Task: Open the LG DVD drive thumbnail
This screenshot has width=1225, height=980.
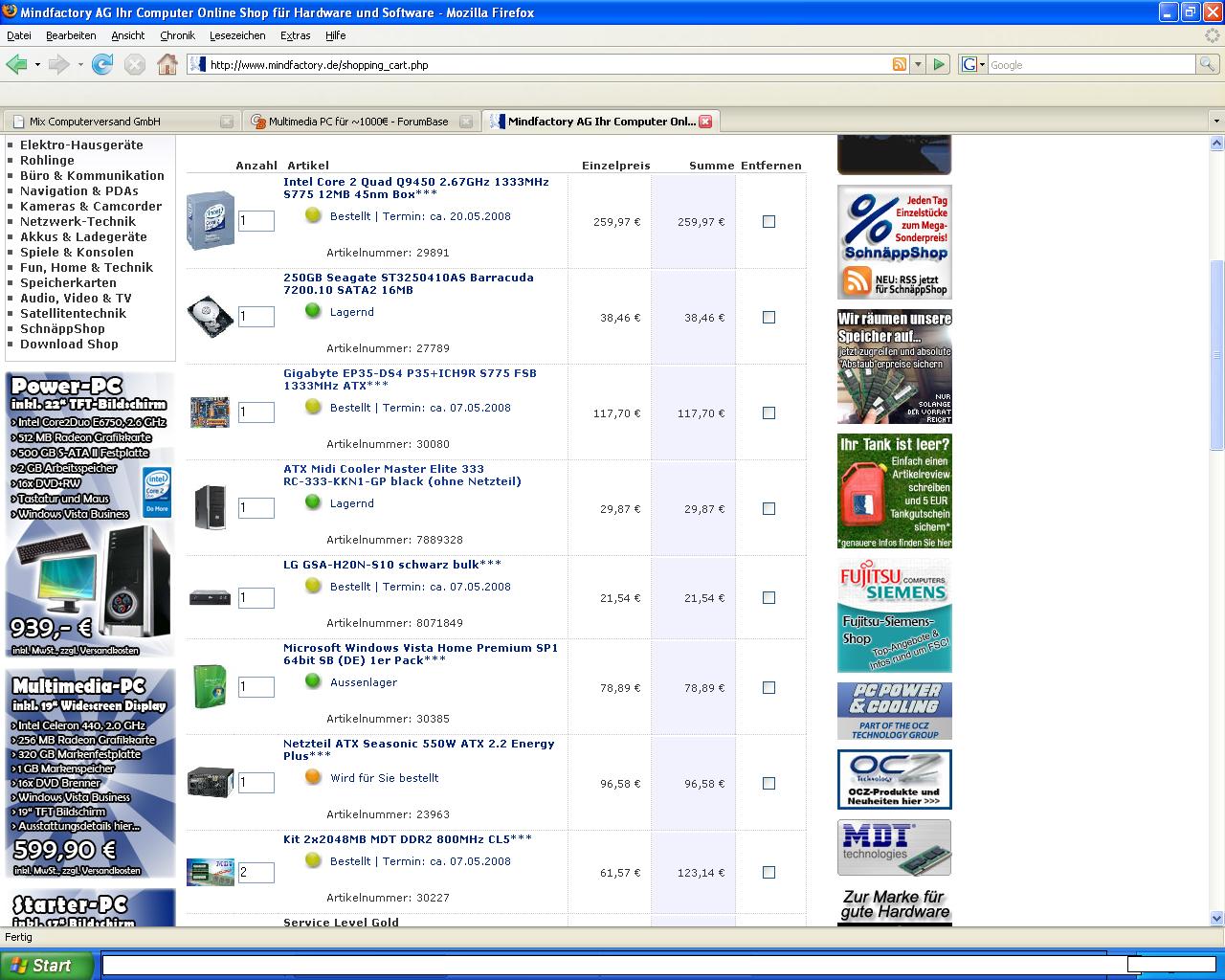Action: coord(211,597)
